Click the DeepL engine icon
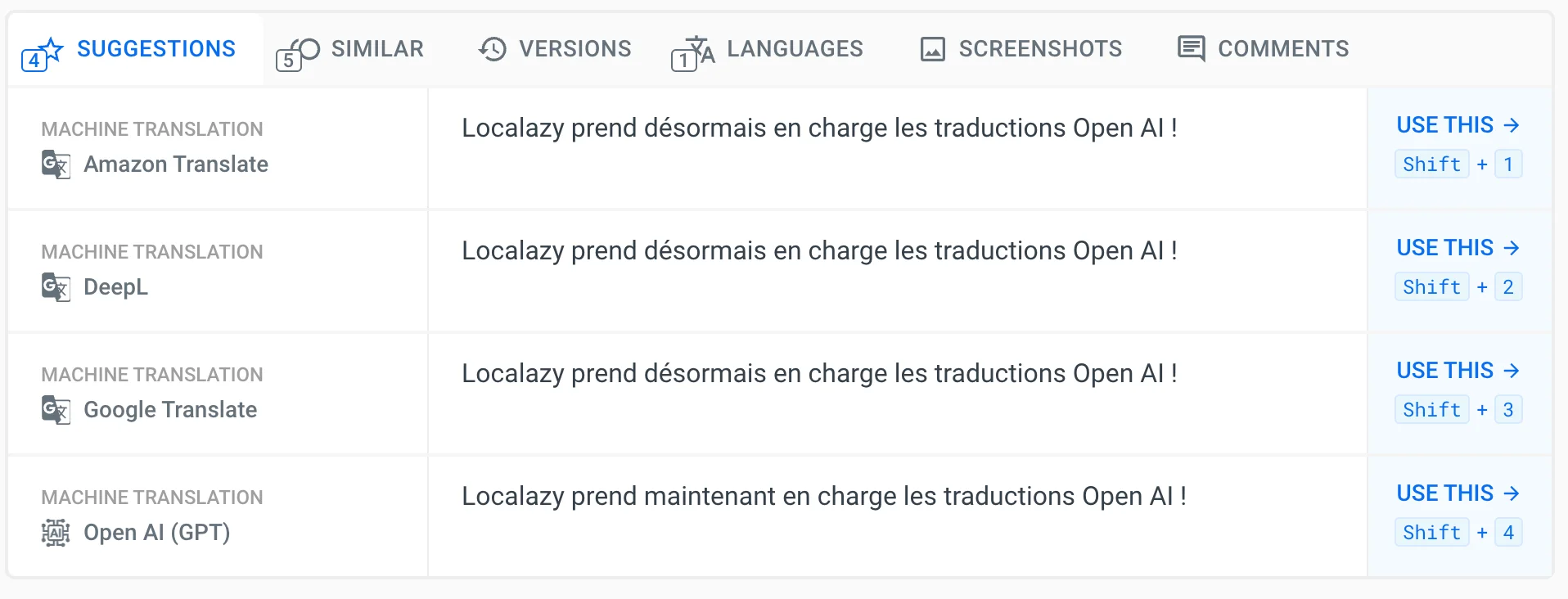1568x599 pixels. (56, 287)
